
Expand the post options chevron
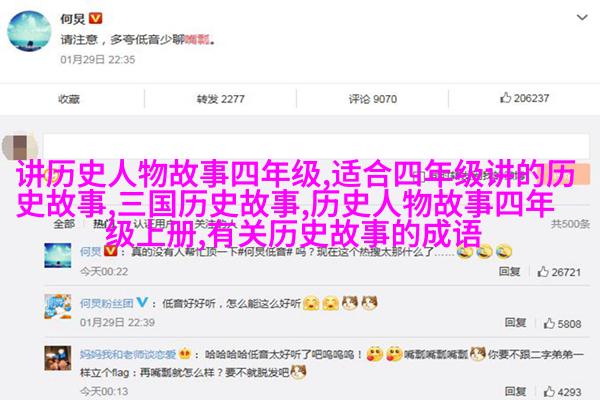coord(582,17)
